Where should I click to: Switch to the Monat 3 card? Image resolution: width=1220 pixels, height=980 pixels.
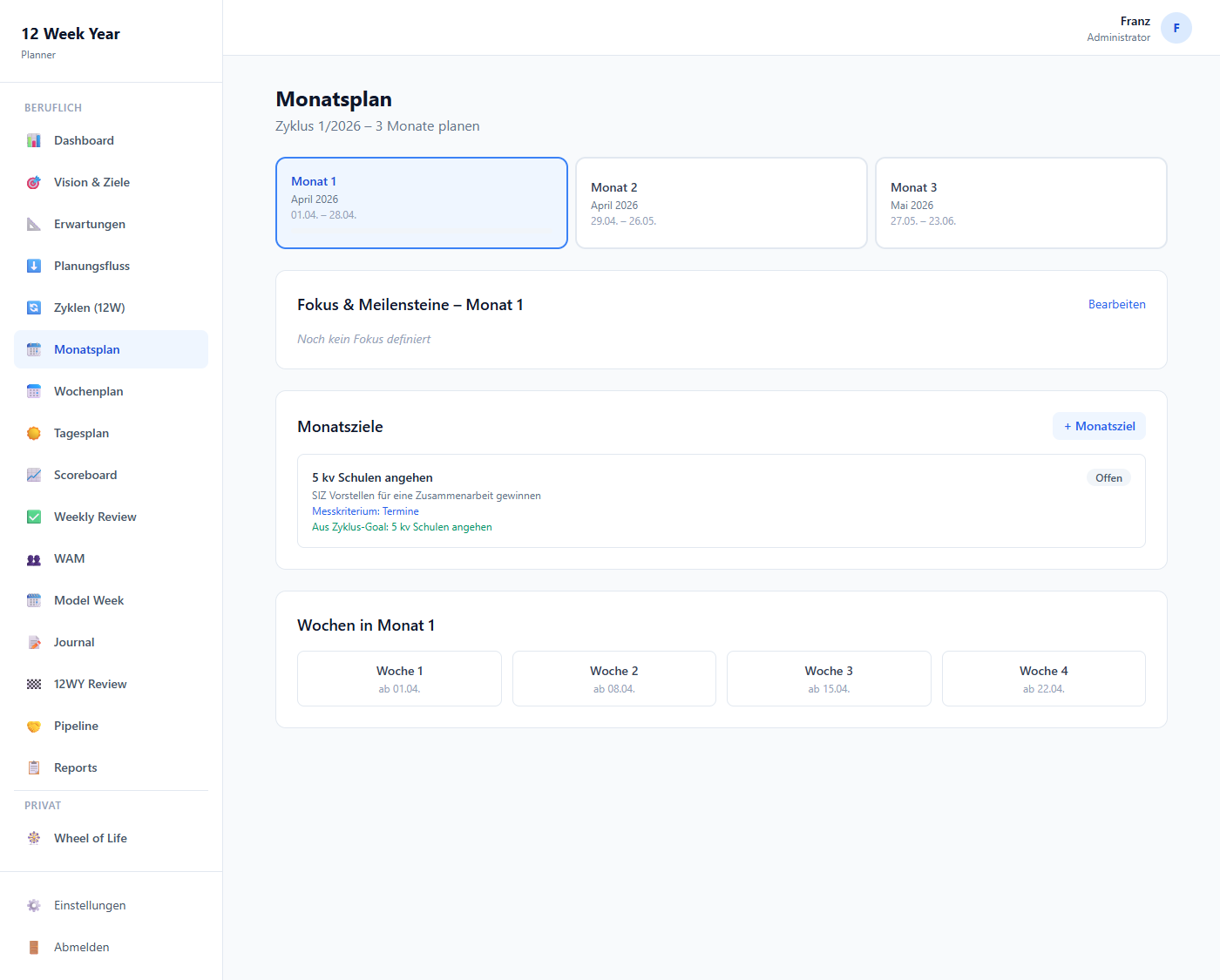[1020, 203]
